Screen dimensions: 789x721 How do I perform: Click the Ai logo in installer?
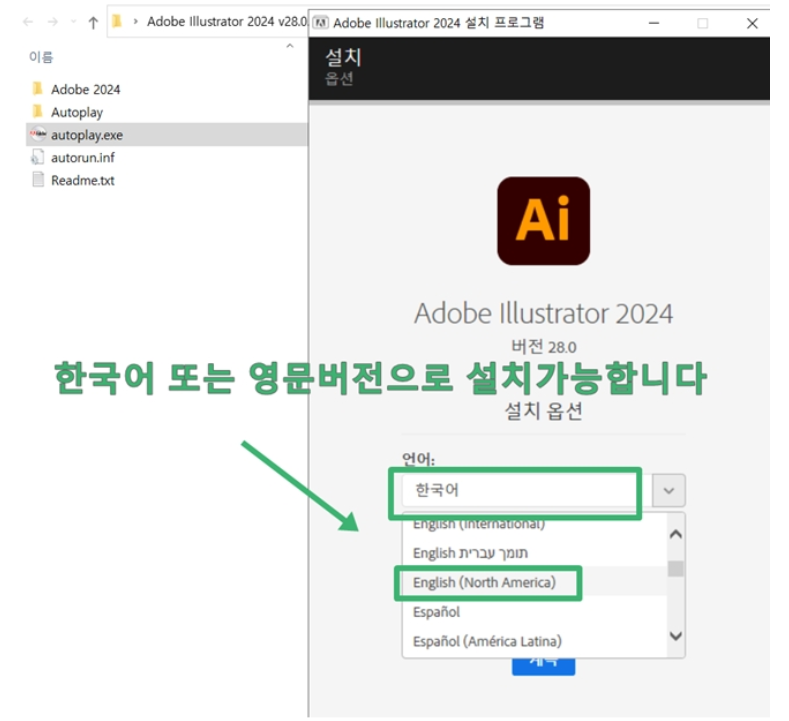click(x=543, y=220)
